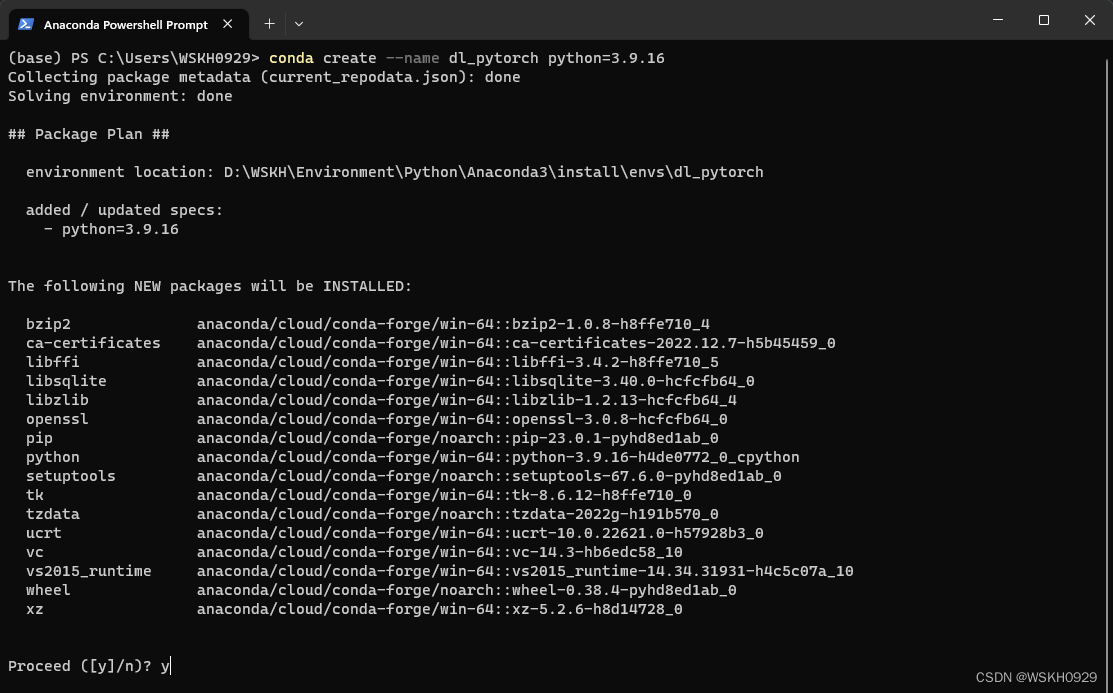Screen dimensions: 1113x693
Task: Click the 'ca-certificates' package name
Action: (x=93, y=343)
